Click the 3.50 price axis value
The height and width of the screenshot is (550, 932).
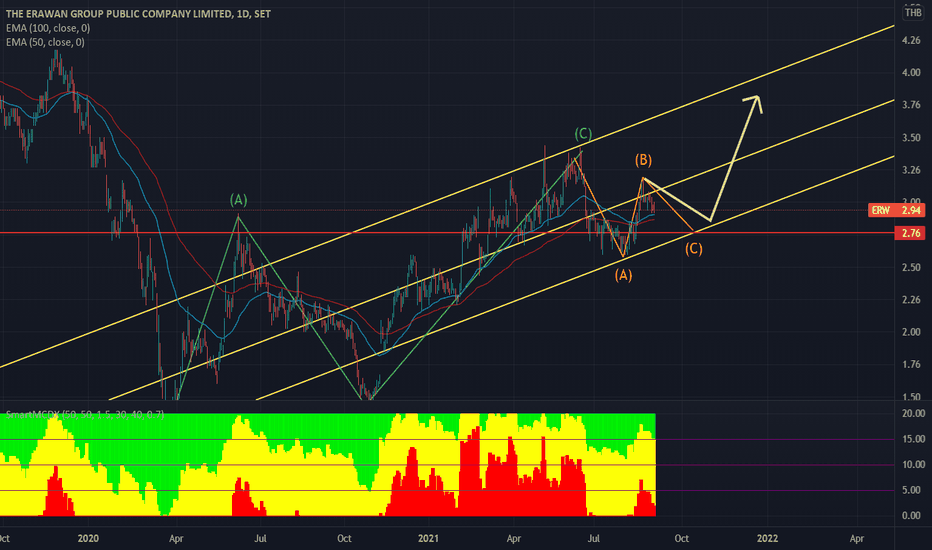click(x=911, y=137)
